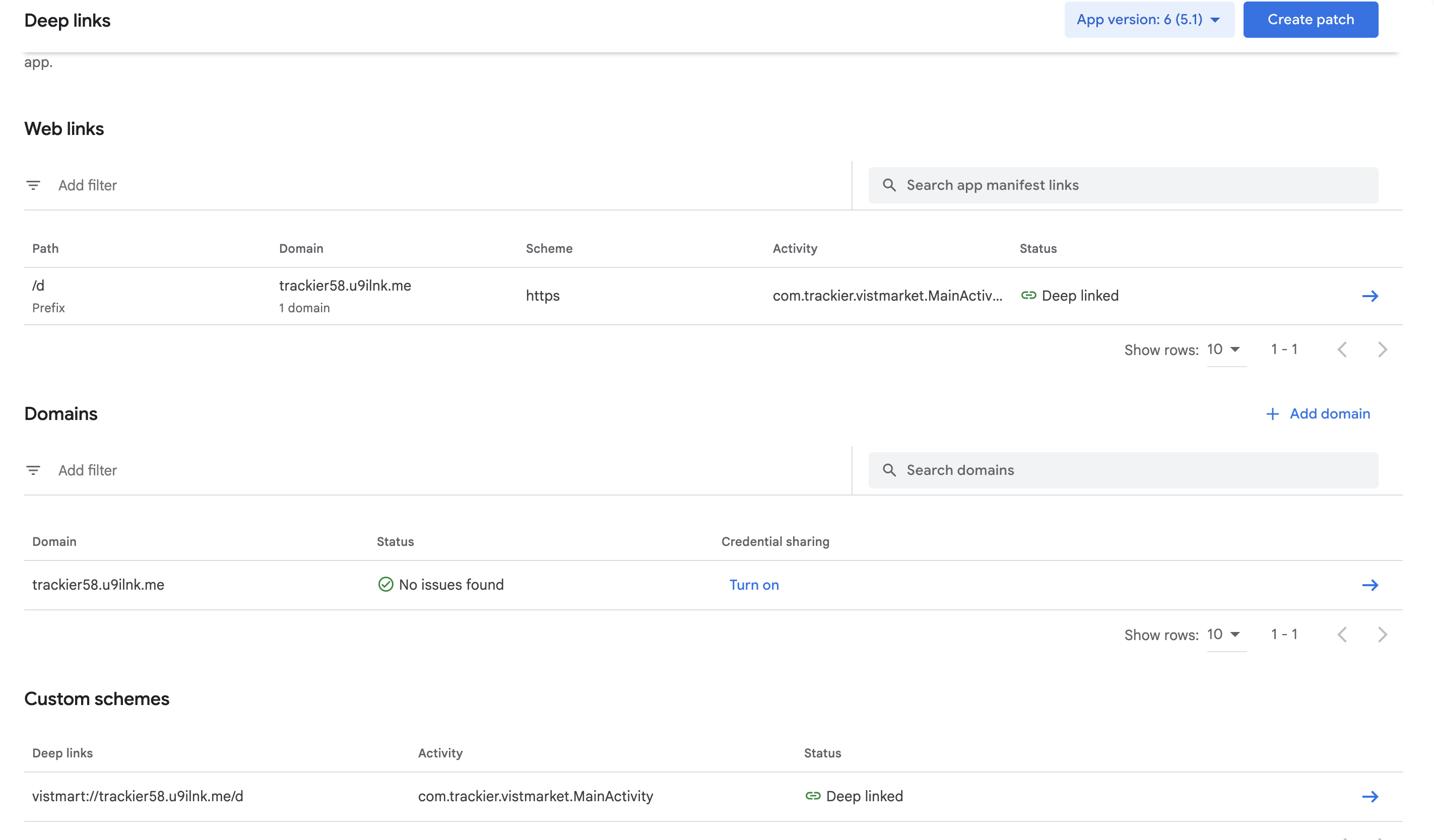Open details arrow for vistmart custom scheme

(1370, 797)
